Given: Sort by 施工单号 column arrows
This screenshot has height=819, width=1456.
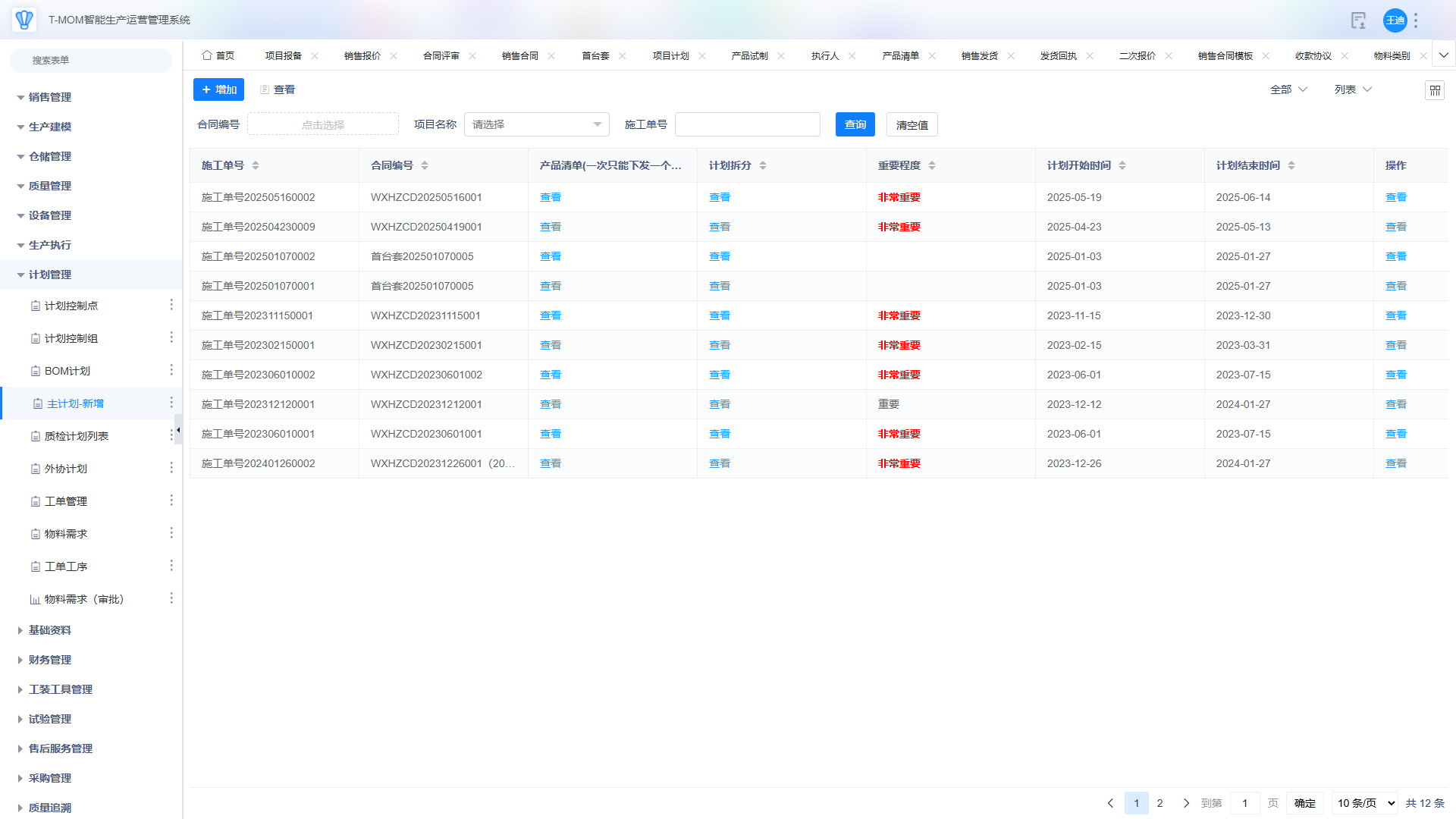Looking at the screenshot, I should (256, 165).
